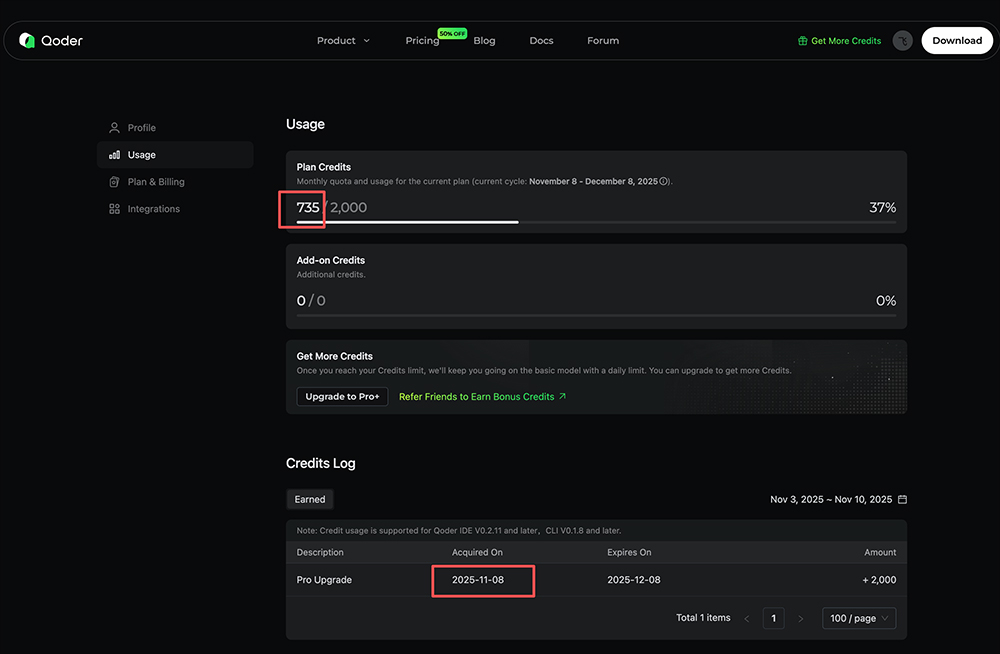Image resolution: width=1000 pixels, height=654 pixels.
Task: Open the Pricing menu item
Action: pos(422,41)
